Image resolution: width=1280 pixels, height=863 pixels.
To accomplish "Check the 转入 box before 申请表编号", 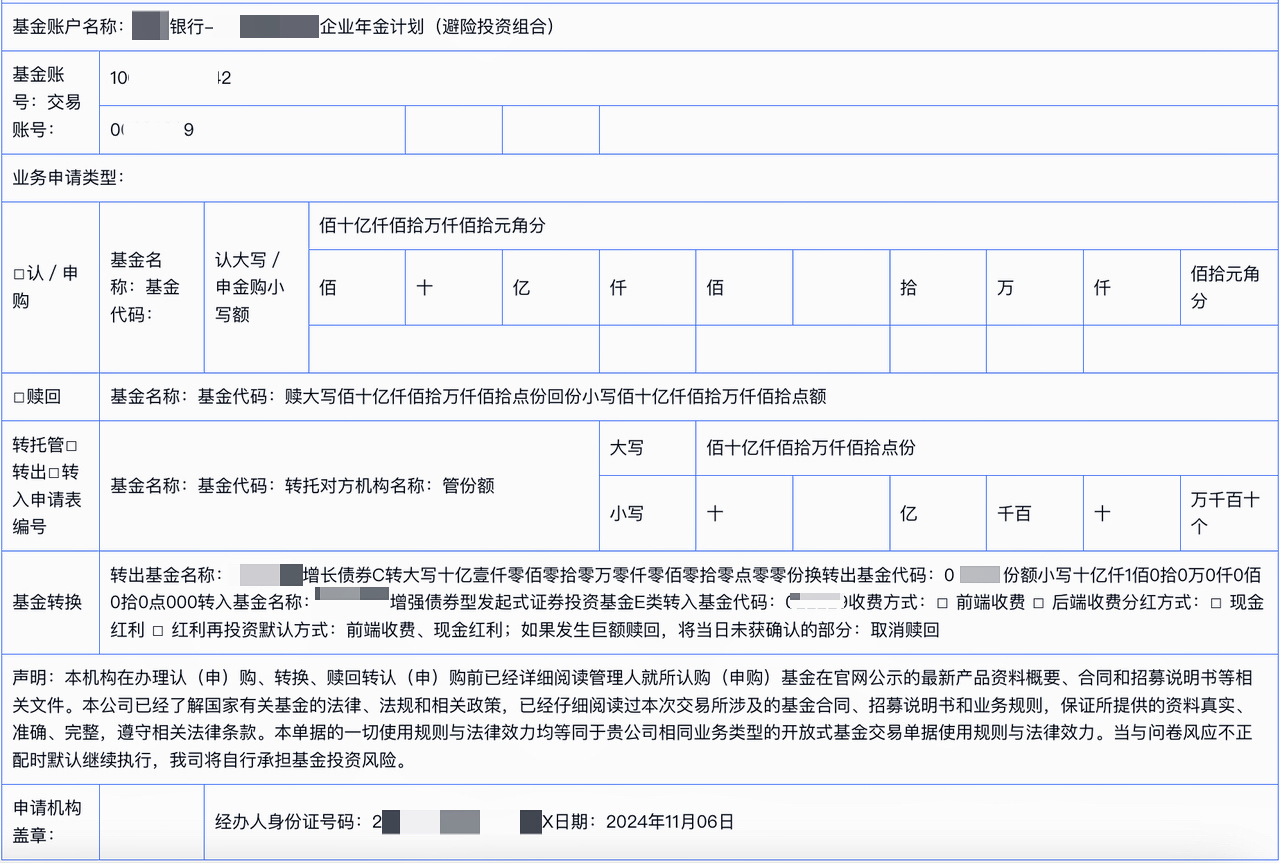I will pyautogui.click(x=54, y=472).
